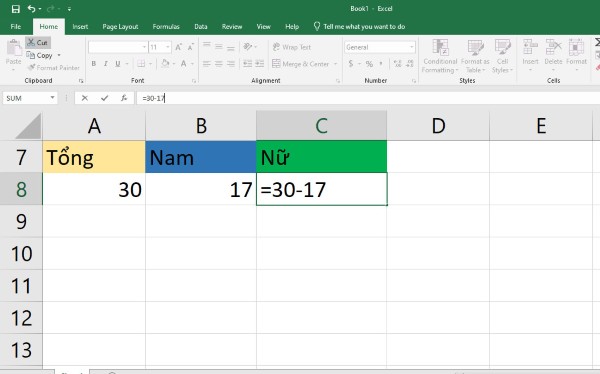Cancel the formula entry with X
The width and height of the screenshot is (600, 374).
pos(85,98)
